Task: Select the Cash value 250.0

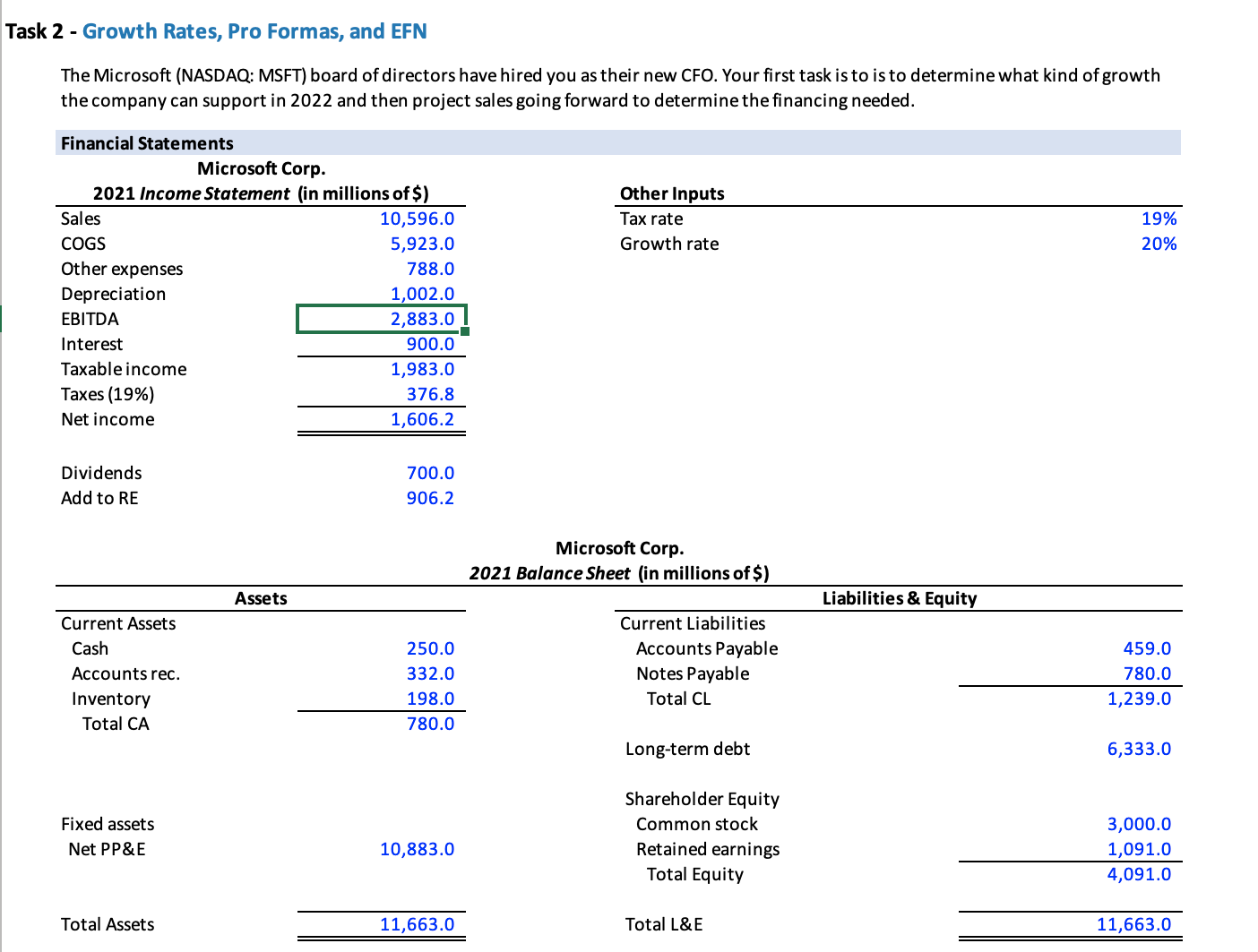Action: [x=429, y=648]
